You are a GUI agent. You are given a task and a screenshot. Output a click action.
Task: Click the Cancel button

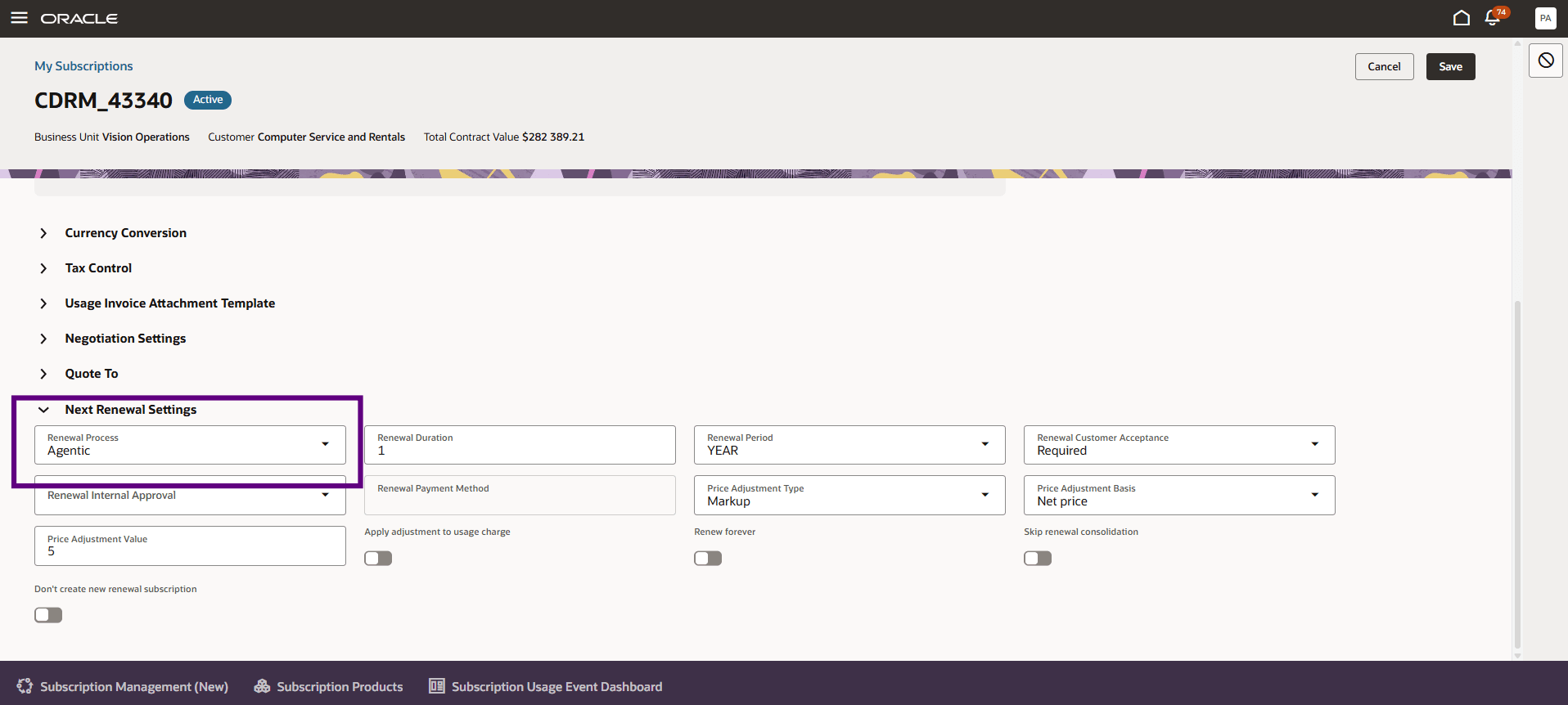(x=1384, y=66)
